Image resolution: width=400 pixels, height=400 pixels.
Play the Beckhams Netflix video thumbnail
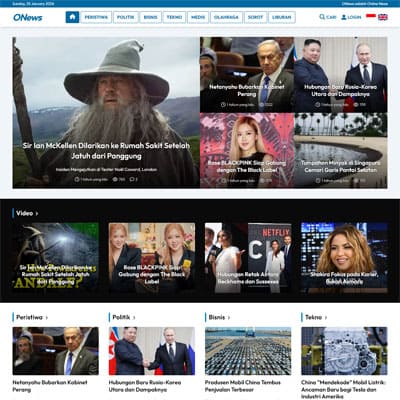tap(248, 258)
